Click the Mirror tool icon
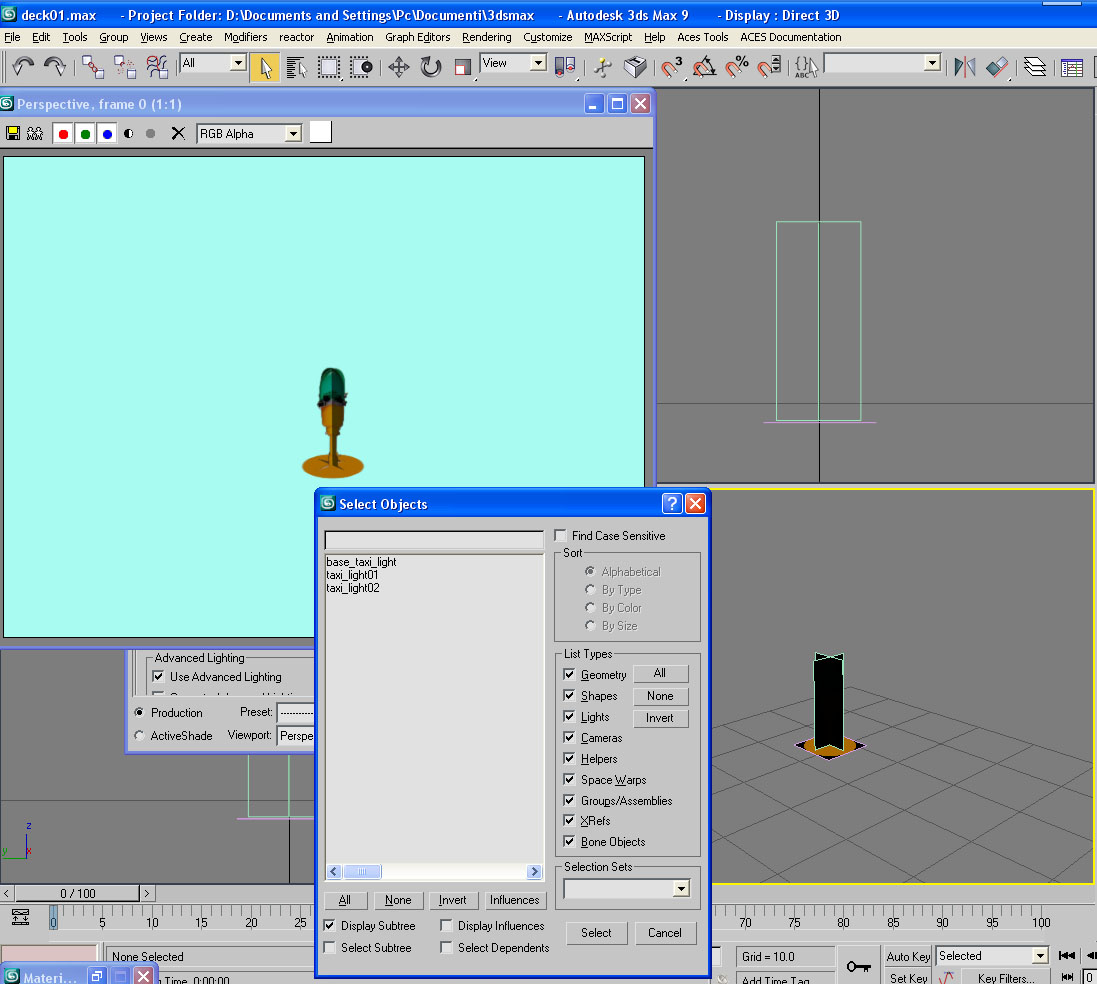This screenshot has height=984, width=1097. (x=965, y=67)
